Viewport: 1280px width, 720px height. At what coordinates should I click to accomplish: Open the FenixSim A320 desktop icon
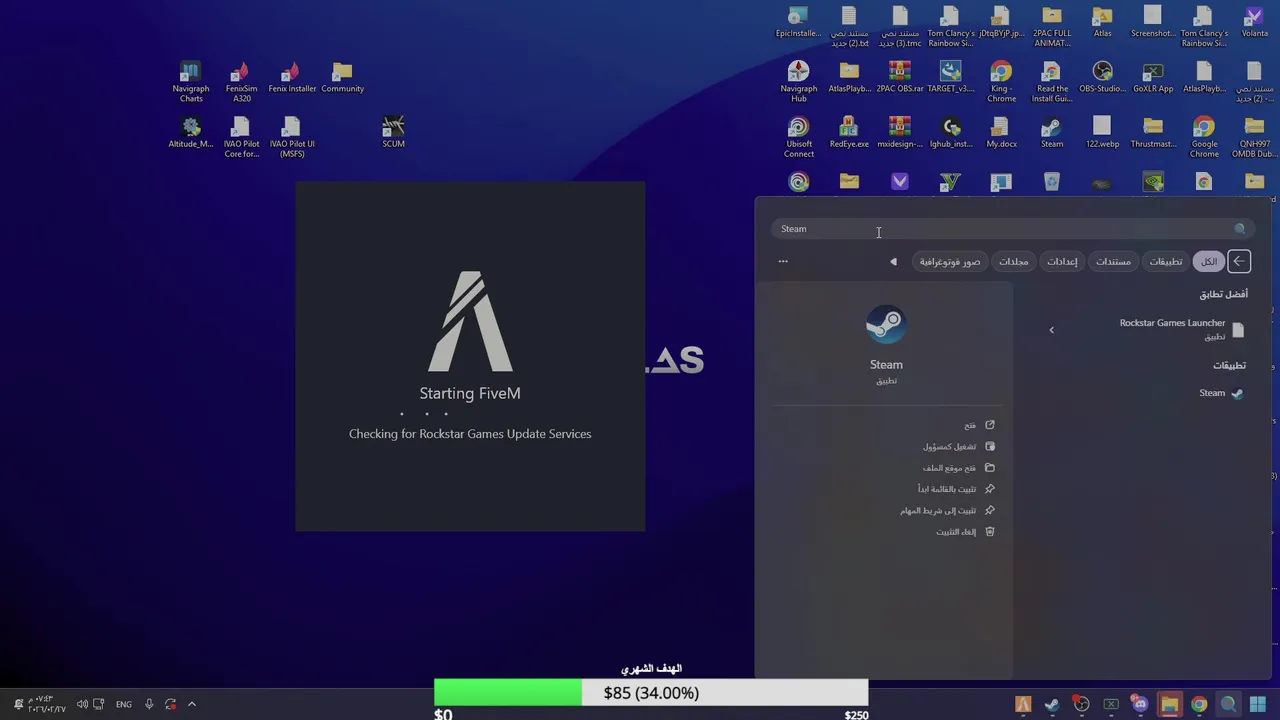click(x=241, y=82)
